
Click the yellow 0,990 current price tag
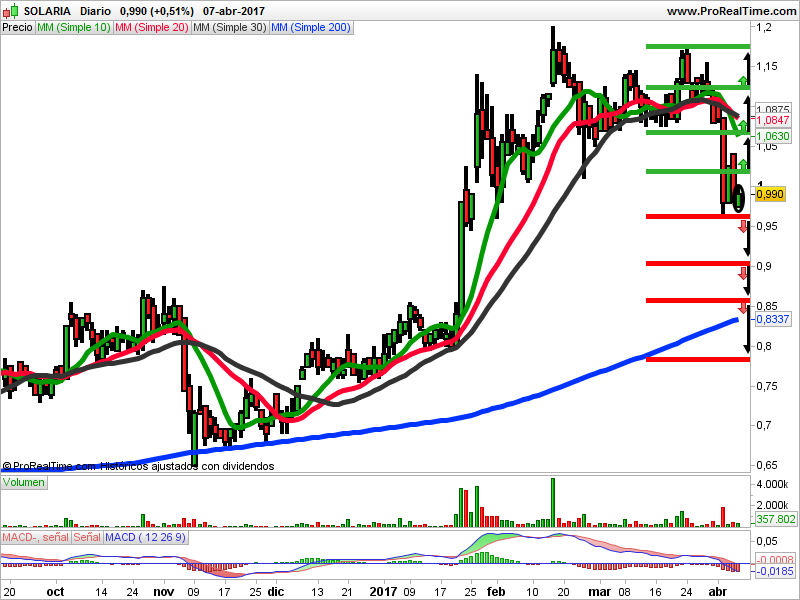pyautogui.click(x=770, y=194)
